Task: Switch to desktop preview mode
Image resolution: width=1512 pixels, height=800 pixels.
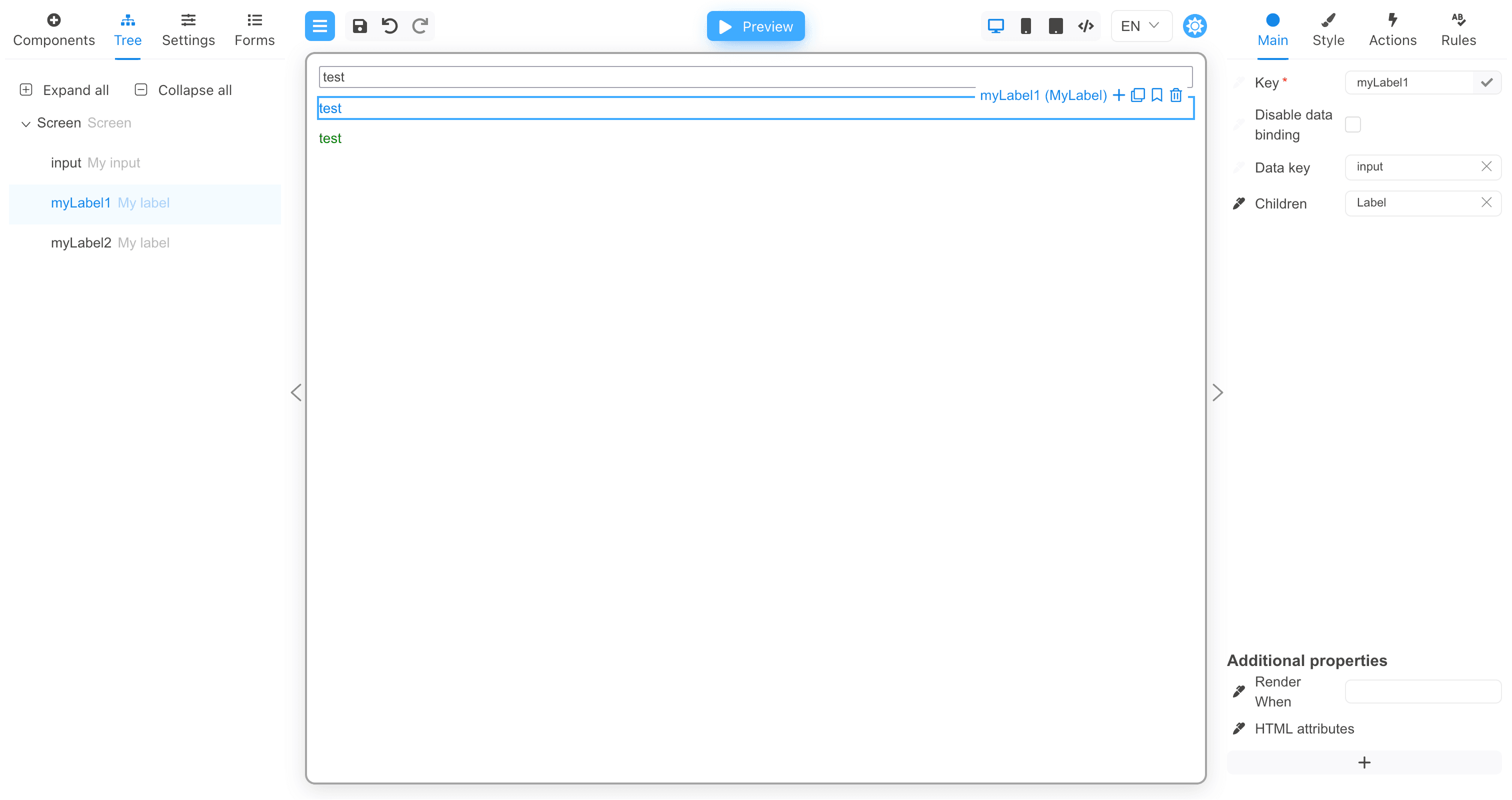Action: point(995,26)
